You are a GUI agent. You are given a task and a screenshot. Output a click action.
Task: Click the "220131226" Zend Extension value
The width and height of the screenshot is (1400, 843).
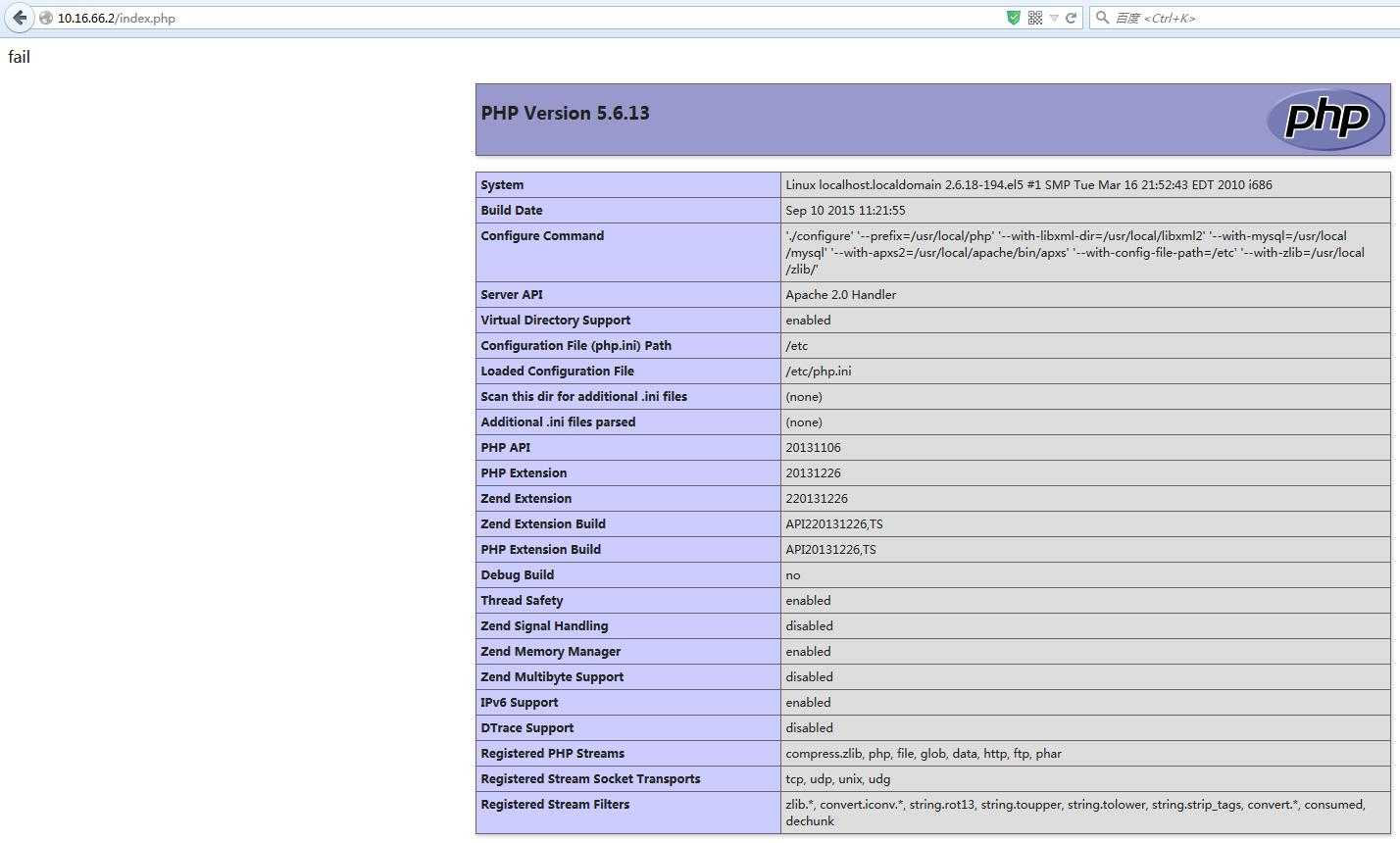click(817, 498)
